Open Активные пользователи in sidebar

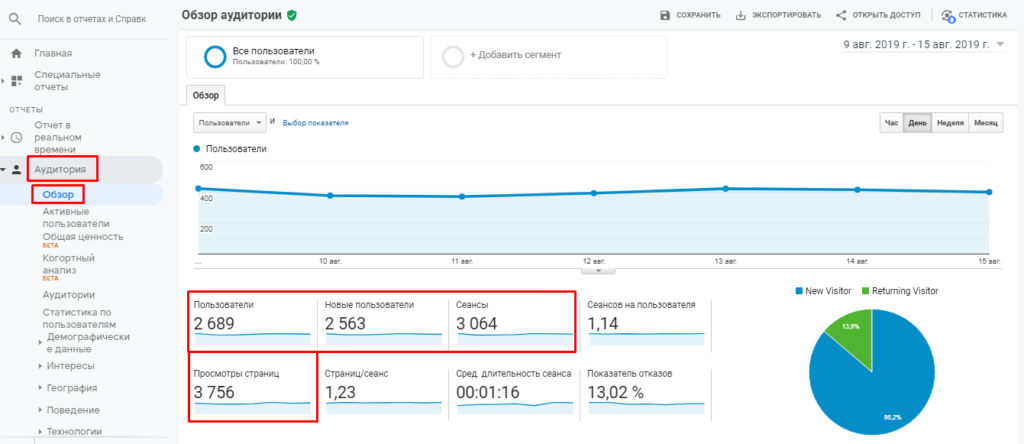[x=76, y=217]
